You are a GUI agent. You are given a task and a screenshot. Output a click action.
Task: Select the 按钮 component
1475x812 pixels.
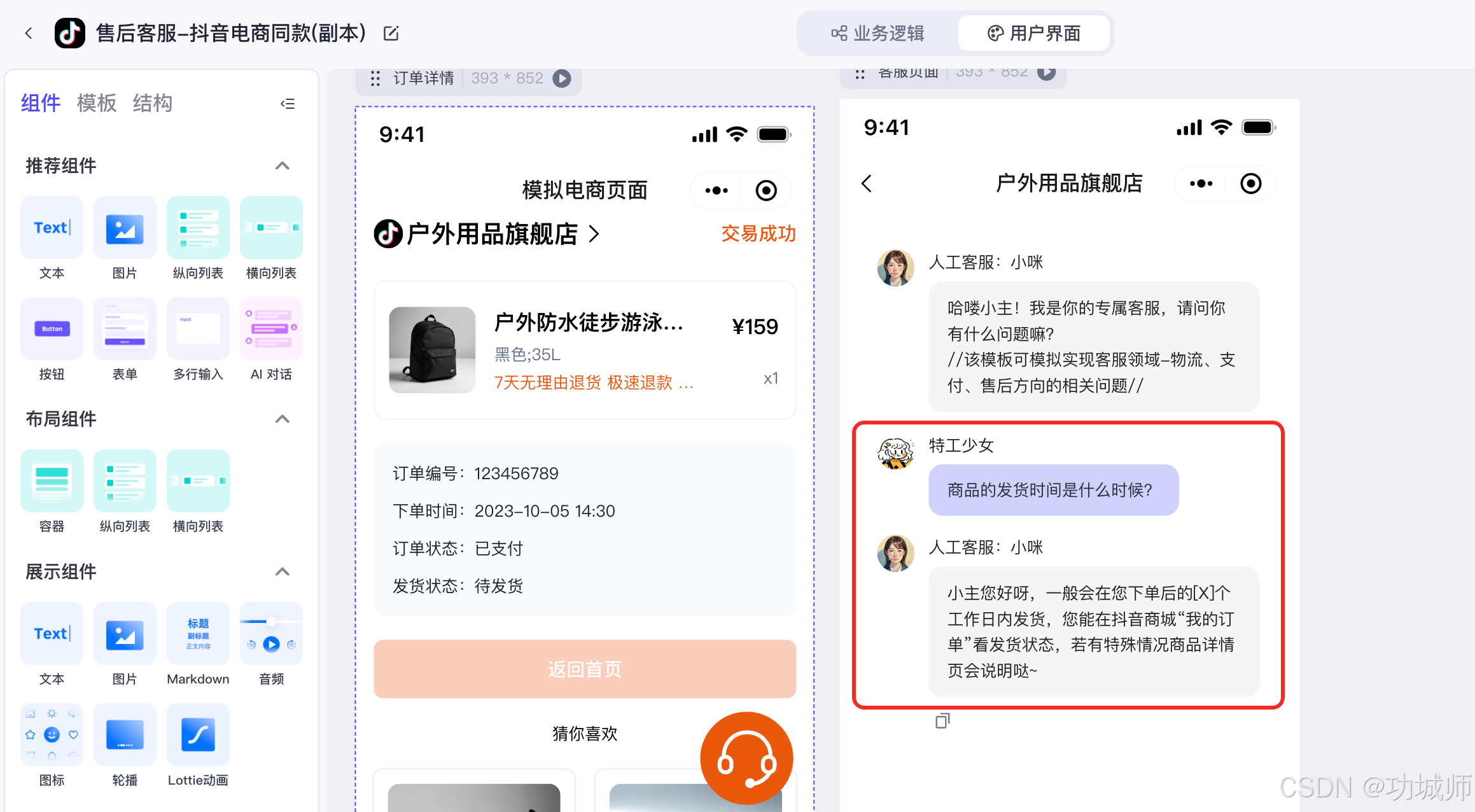(52, 339)
